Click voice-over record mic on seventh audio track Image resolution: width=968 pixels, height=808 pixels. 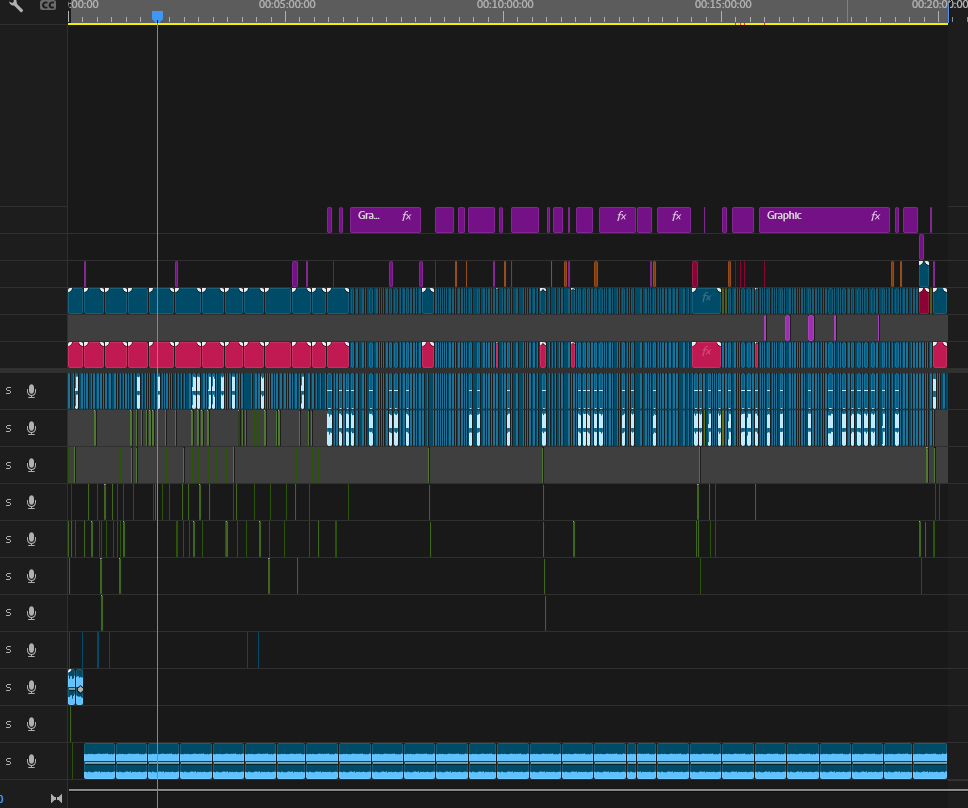(31, 612)
